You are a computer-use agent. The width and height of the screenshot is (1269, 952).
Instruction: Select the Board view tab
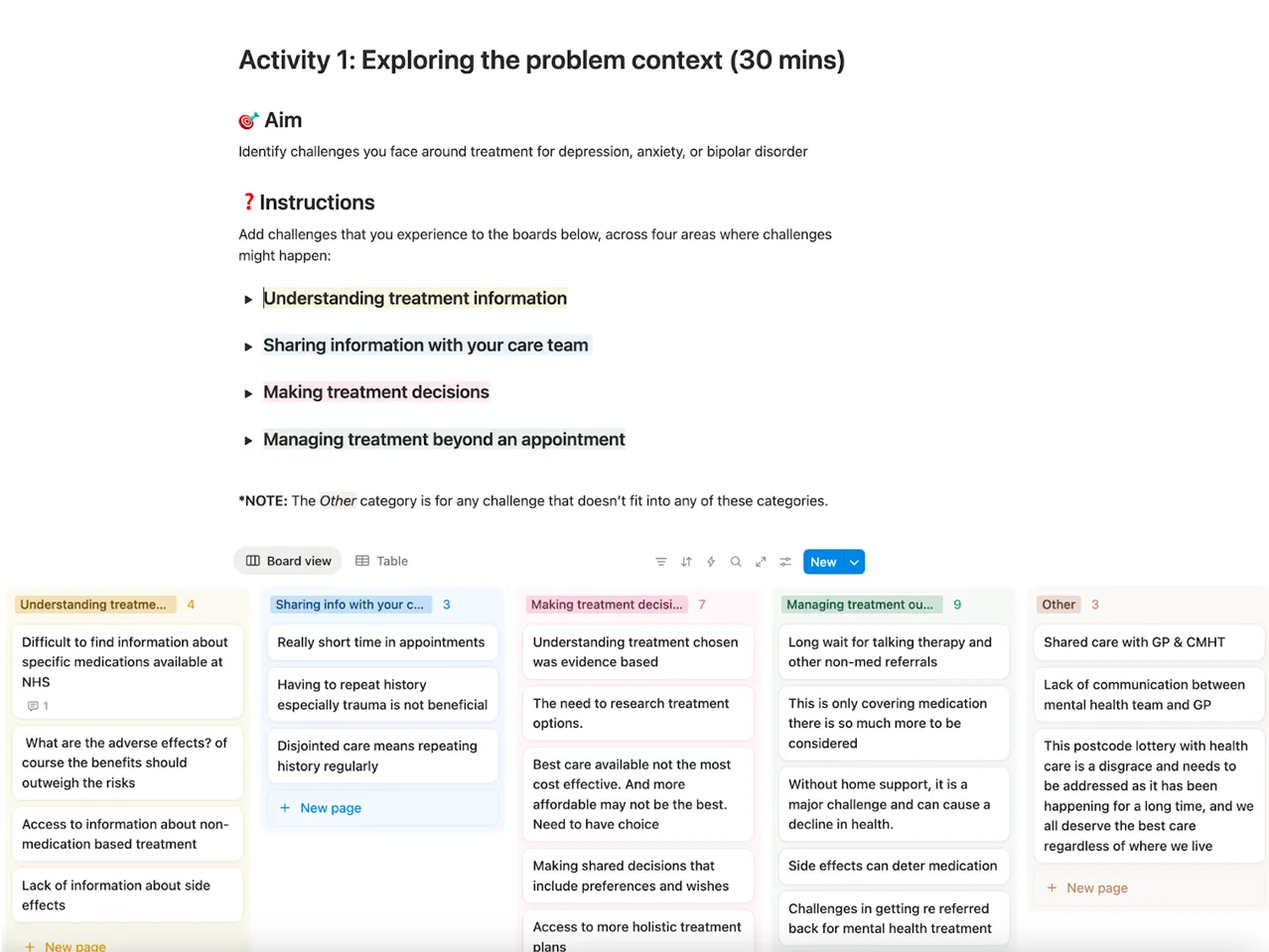click(288, 561)
